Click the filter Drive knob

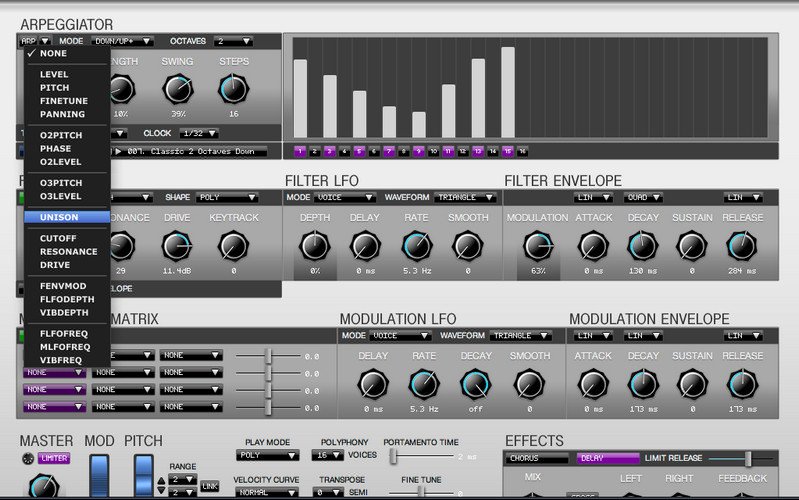(x=177, y=245)
